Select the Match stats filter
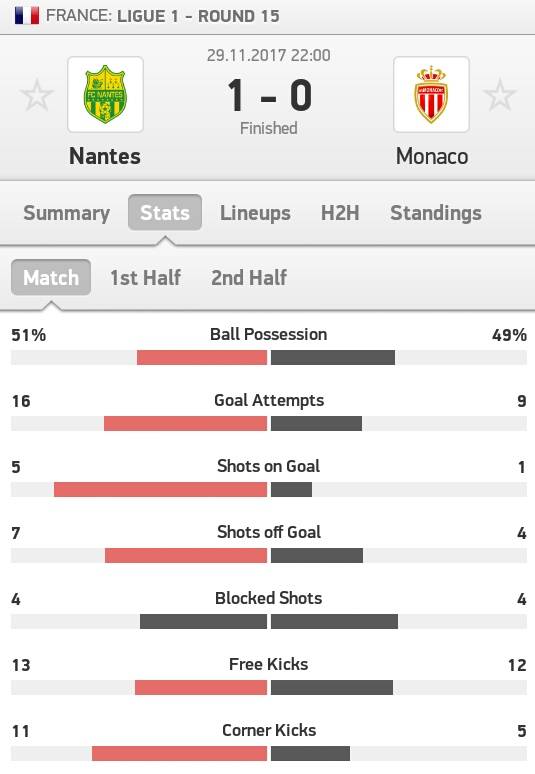This screenshot has height=774, width=535. pos(51,277)
